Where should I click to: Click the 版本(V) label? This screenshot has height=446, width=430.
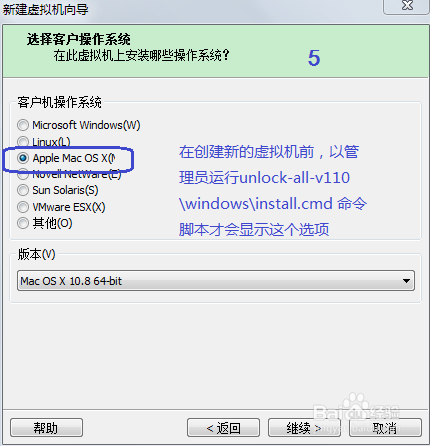(36, 254)
